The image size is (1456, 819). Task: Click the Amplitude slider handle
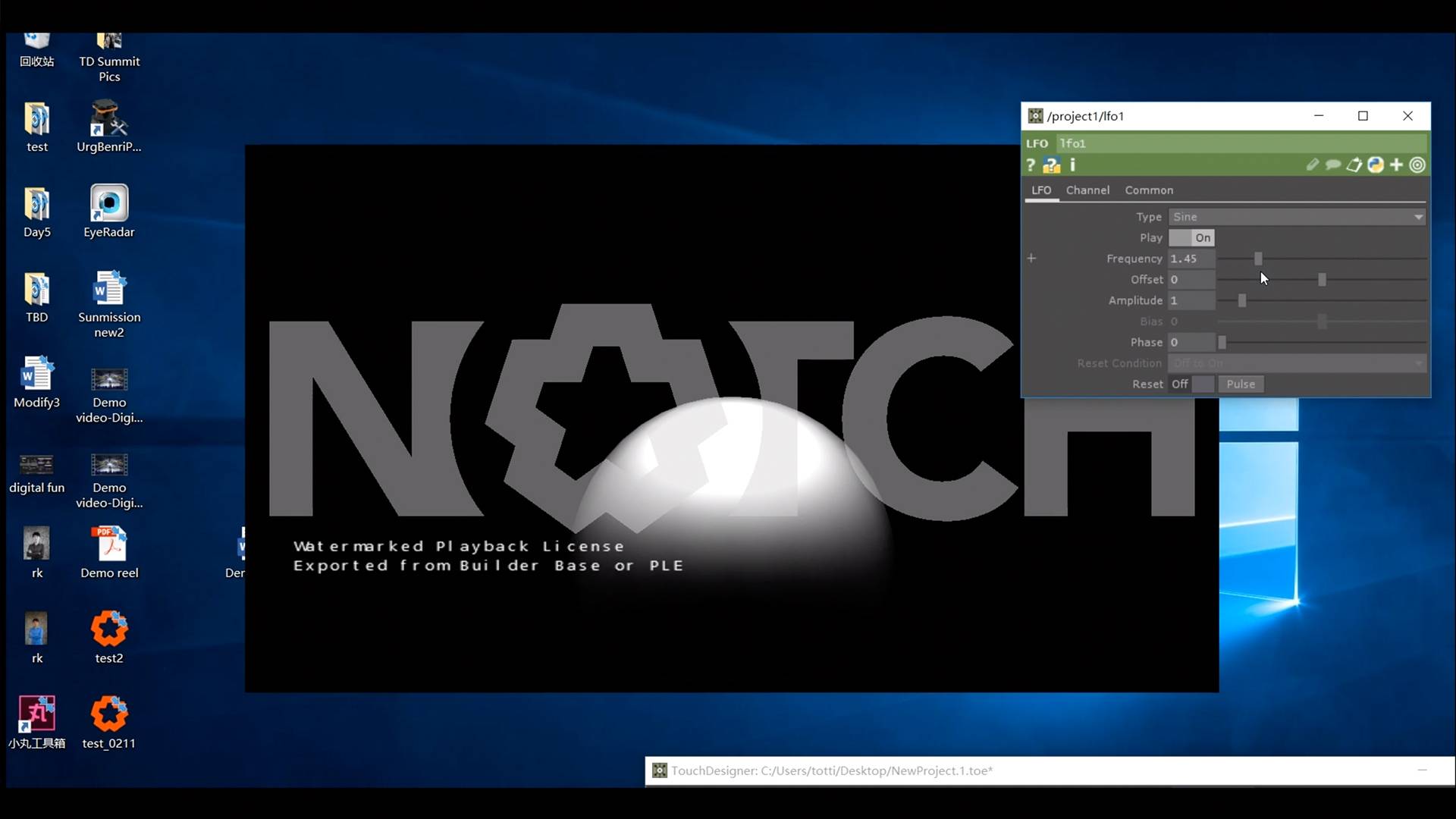[x=1242, y=301]
